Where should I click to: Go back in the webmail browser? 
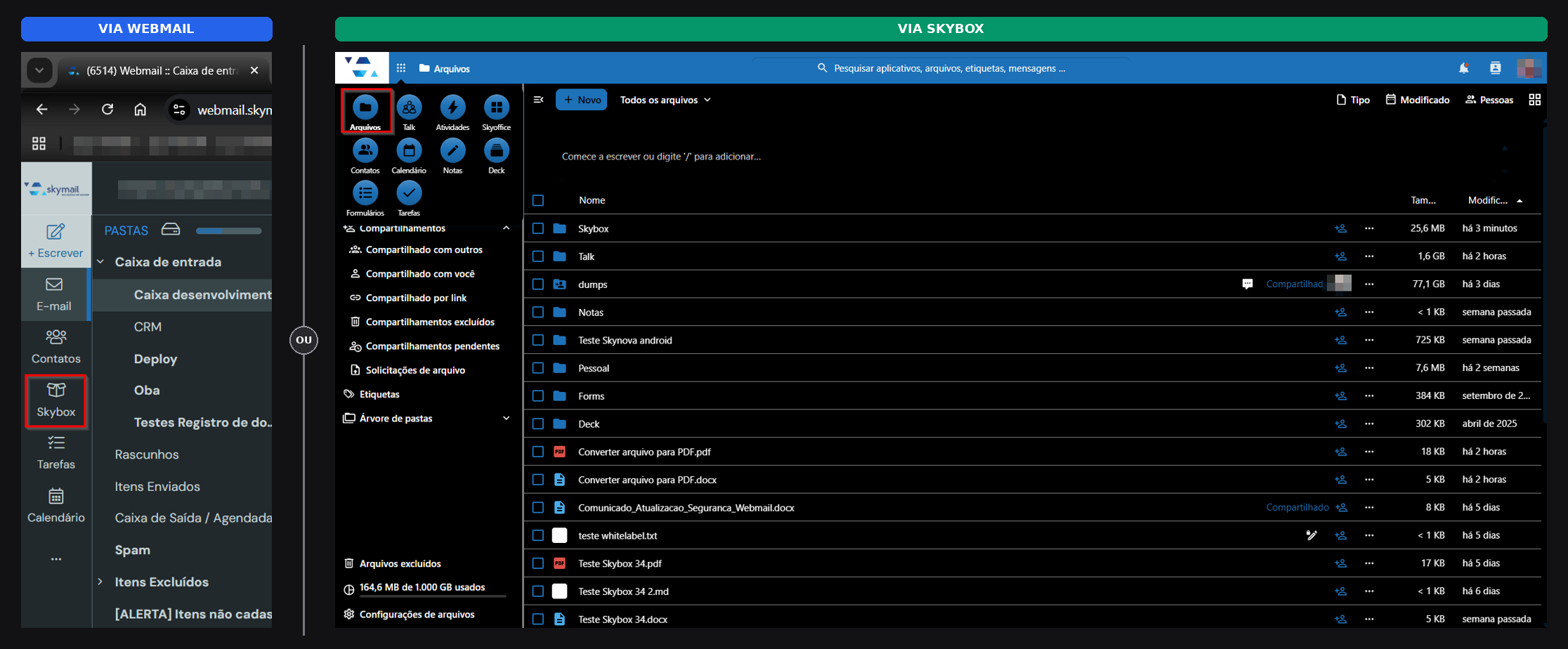click(x=42, y=110)
